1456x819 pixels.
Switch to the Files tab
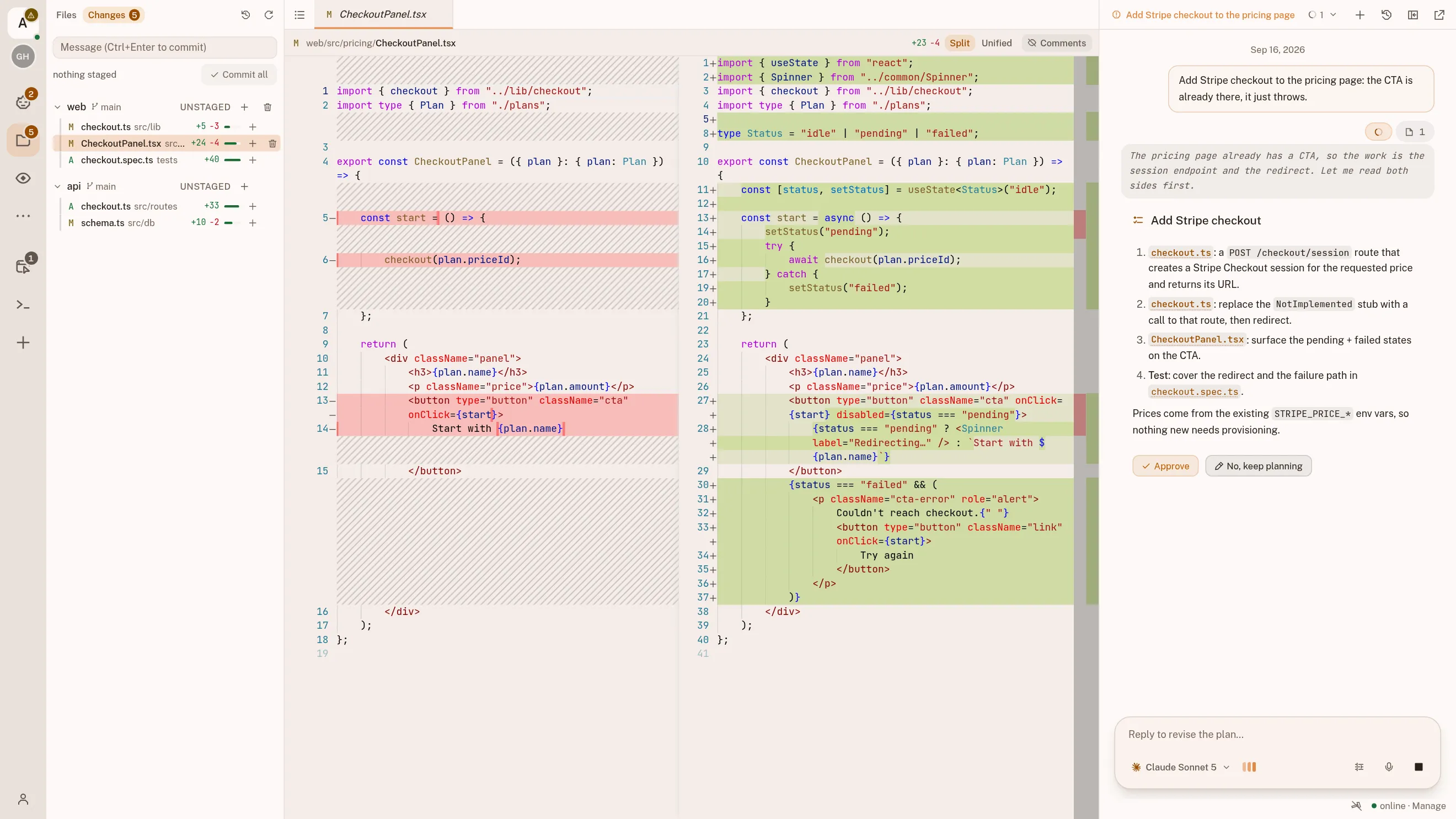point(66,15)
